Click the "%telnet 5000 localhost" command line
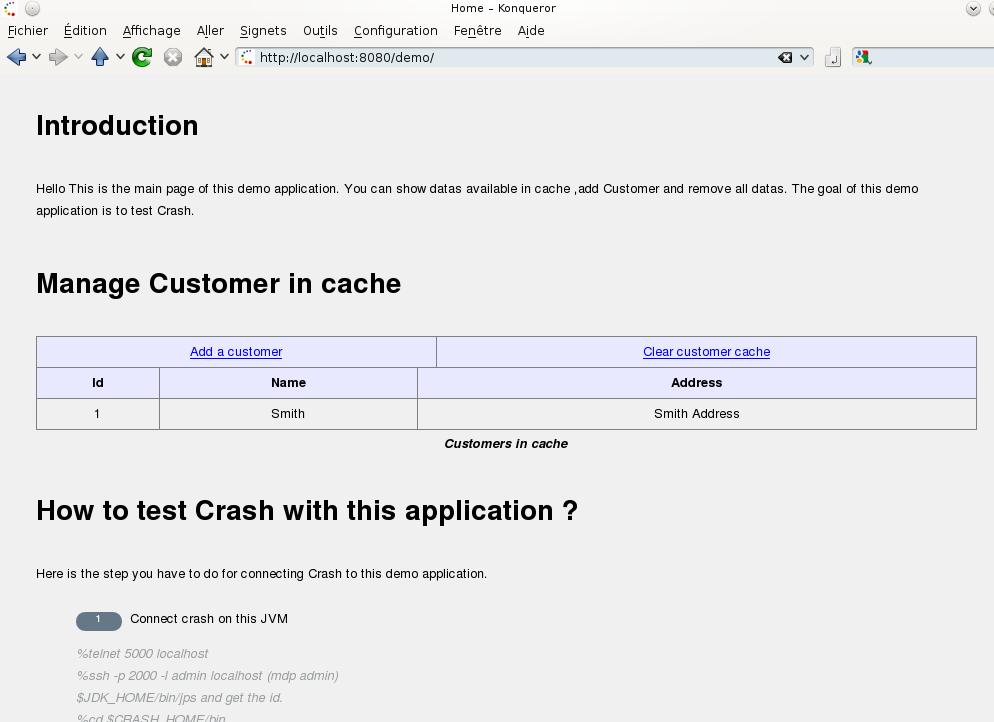994x722 pixels. [143, 654]
